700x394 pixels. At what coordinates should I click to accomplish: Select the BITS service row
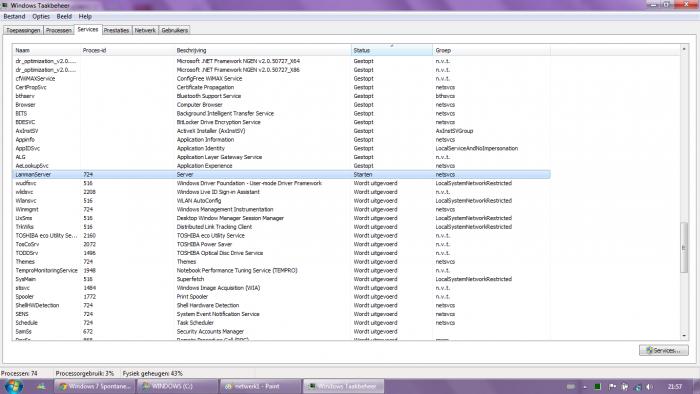[281, 113]
